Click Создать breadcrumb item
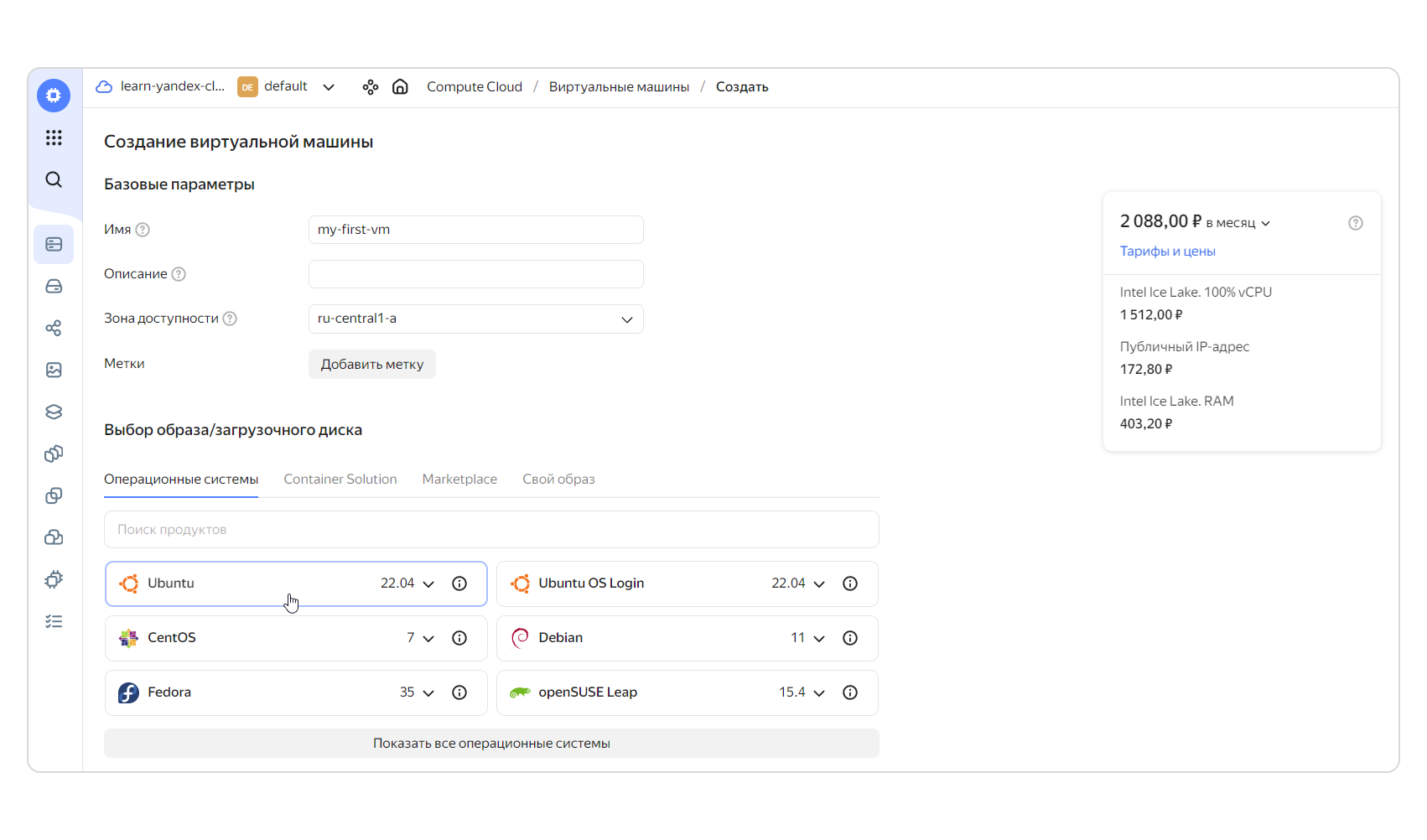The height and width of the screenshot is (840, 1427). pyautogui.click(x=742, y=87)
